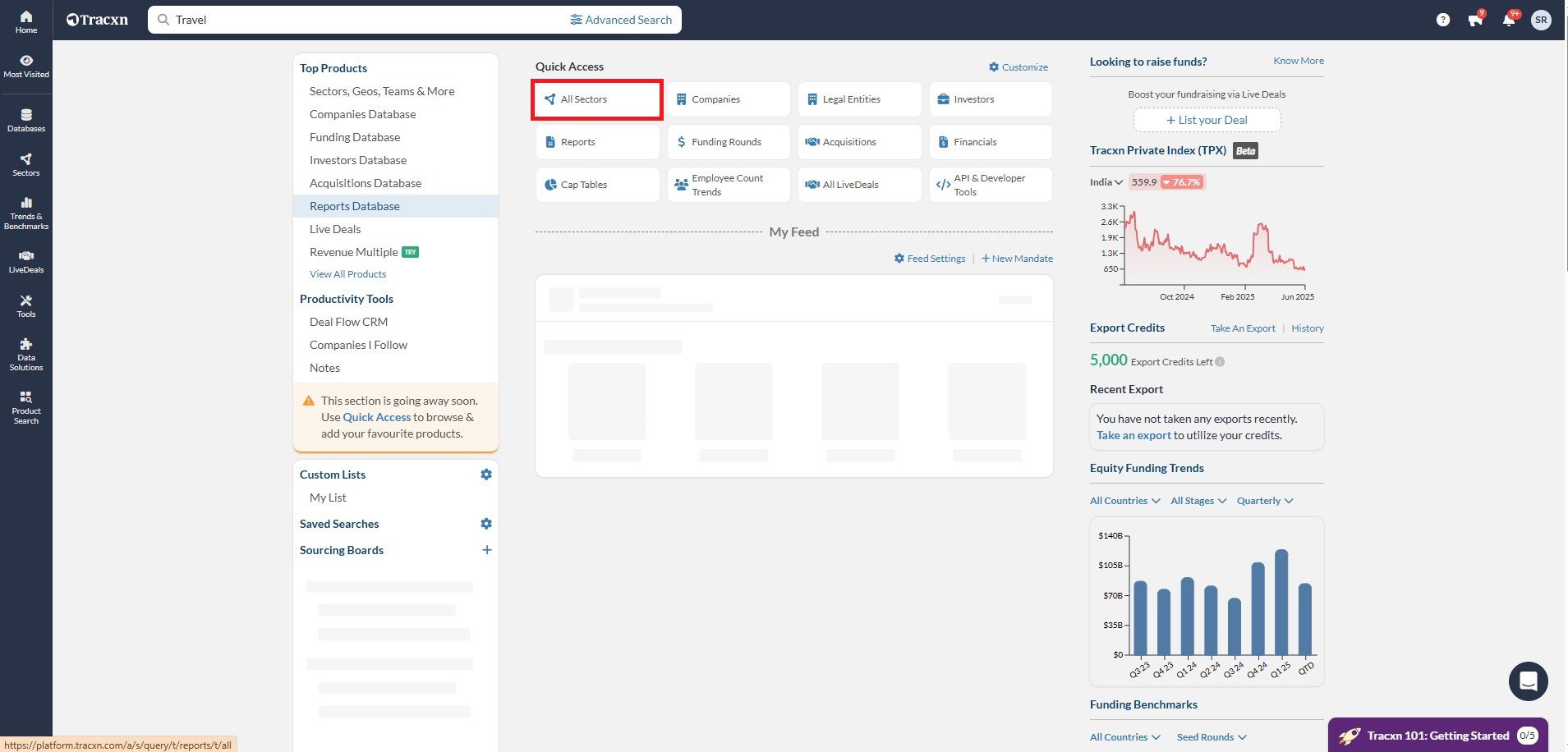The height and width of the screenshot is (752, 1568).
Task: Open the All Stages dropdown
Action: pyautogui.click(x=1198, y=501)
